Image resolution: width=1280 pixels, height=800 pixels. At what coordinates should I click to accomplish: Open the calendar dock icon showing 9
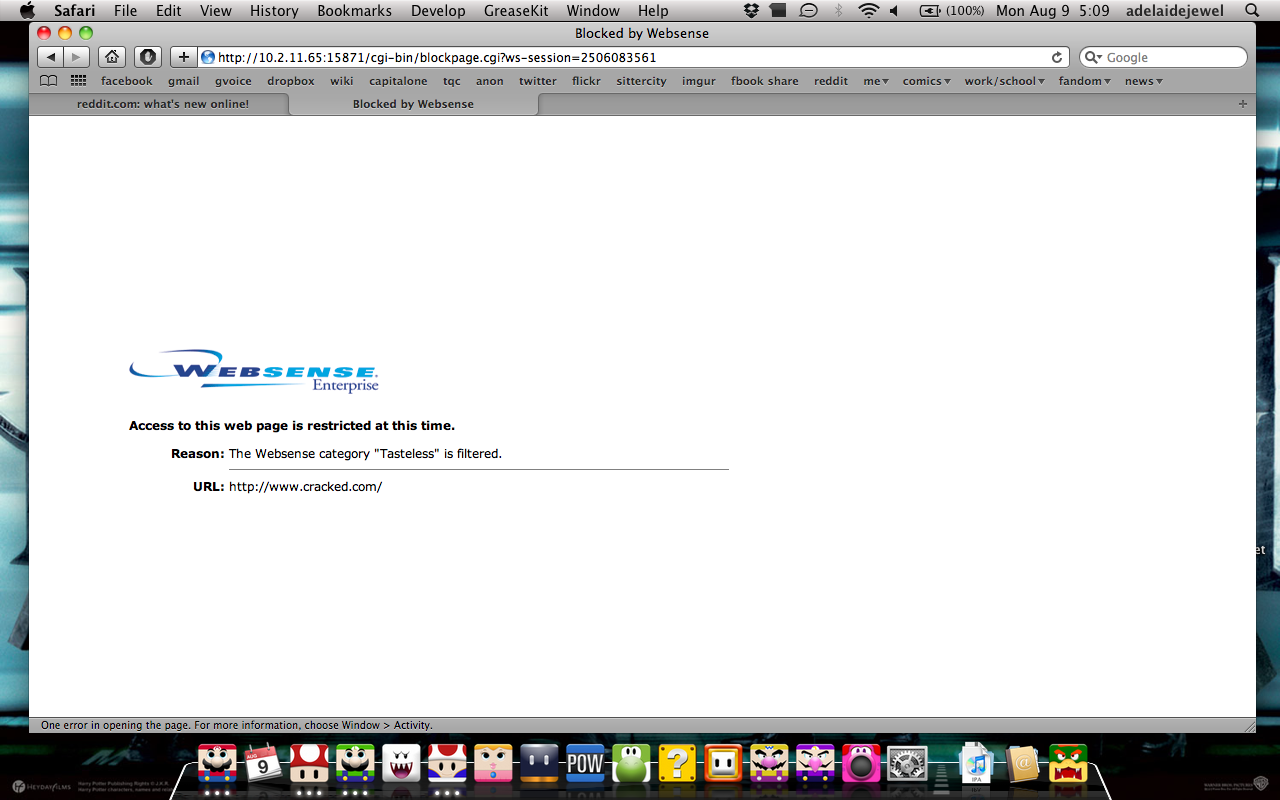pyautogui.click(x=263, y=764)
